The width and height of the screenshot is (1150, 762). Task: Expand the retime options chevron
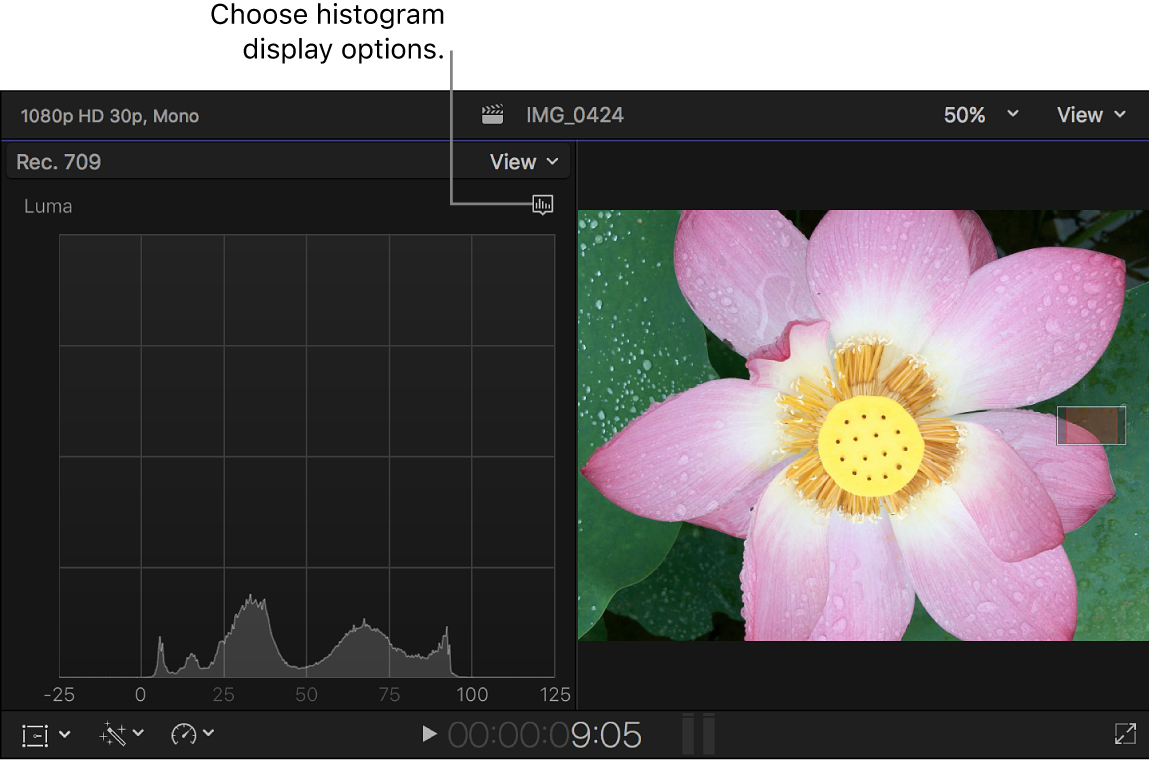click(210, 733)
